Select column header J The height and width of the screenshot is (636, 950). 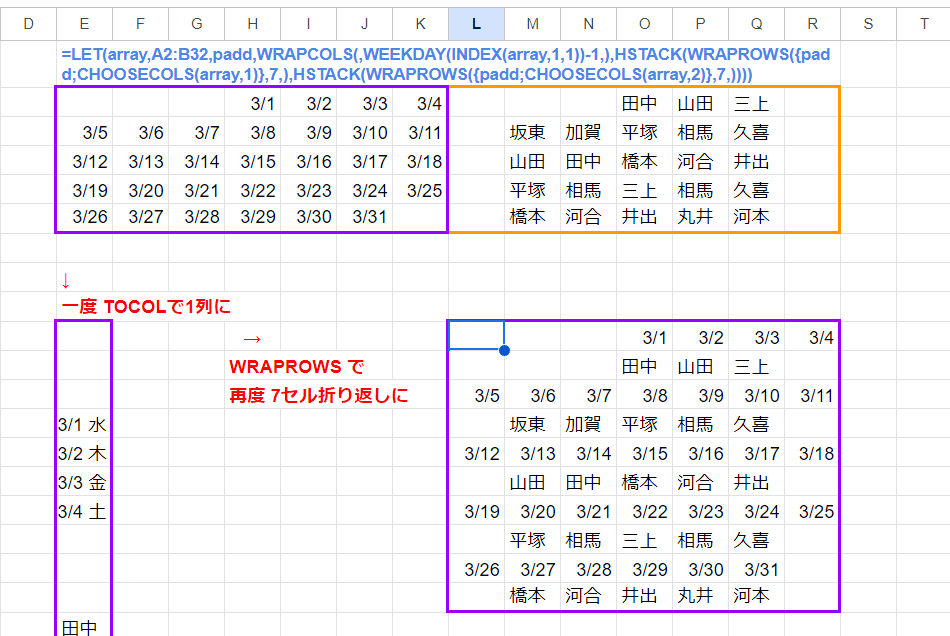point(365,24)
